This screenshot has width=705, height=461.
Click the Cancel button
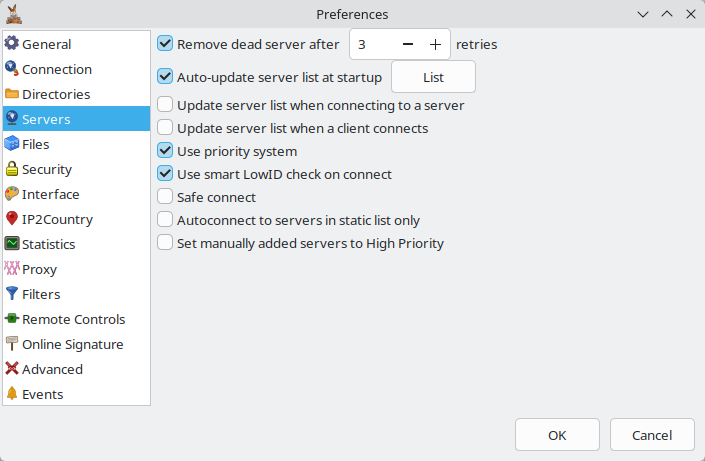[x=652, y=435]
